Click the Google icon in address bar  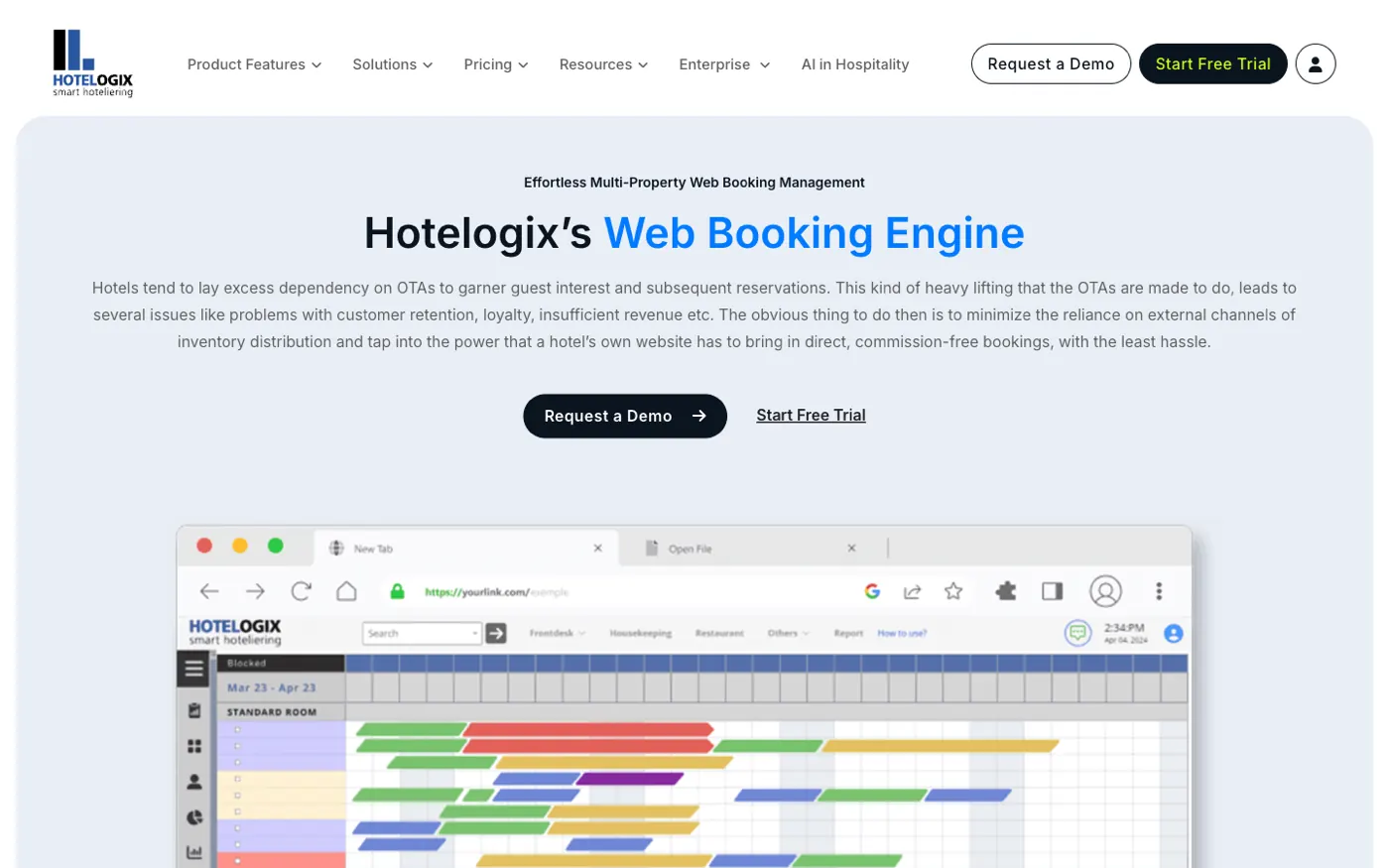point(872,591)
